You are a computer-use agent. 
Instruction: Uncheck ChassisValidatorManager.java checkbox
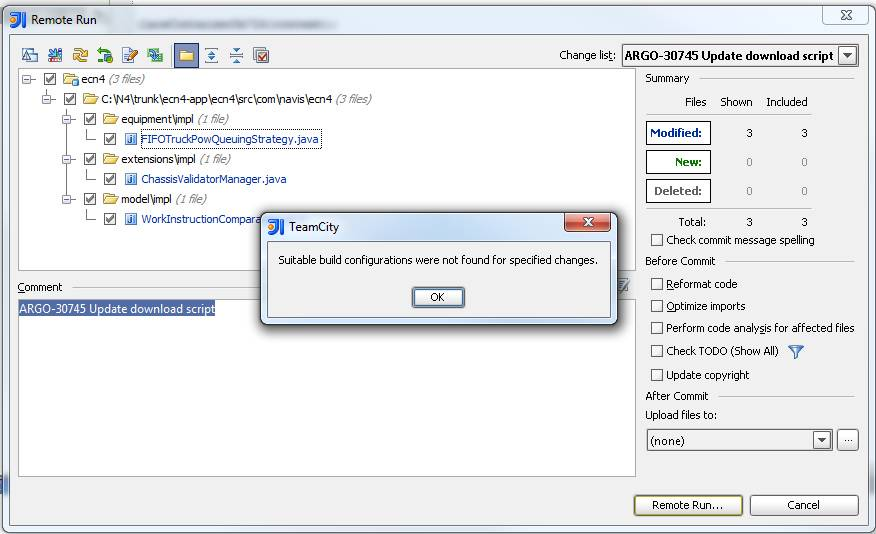(x=110, y=179)
